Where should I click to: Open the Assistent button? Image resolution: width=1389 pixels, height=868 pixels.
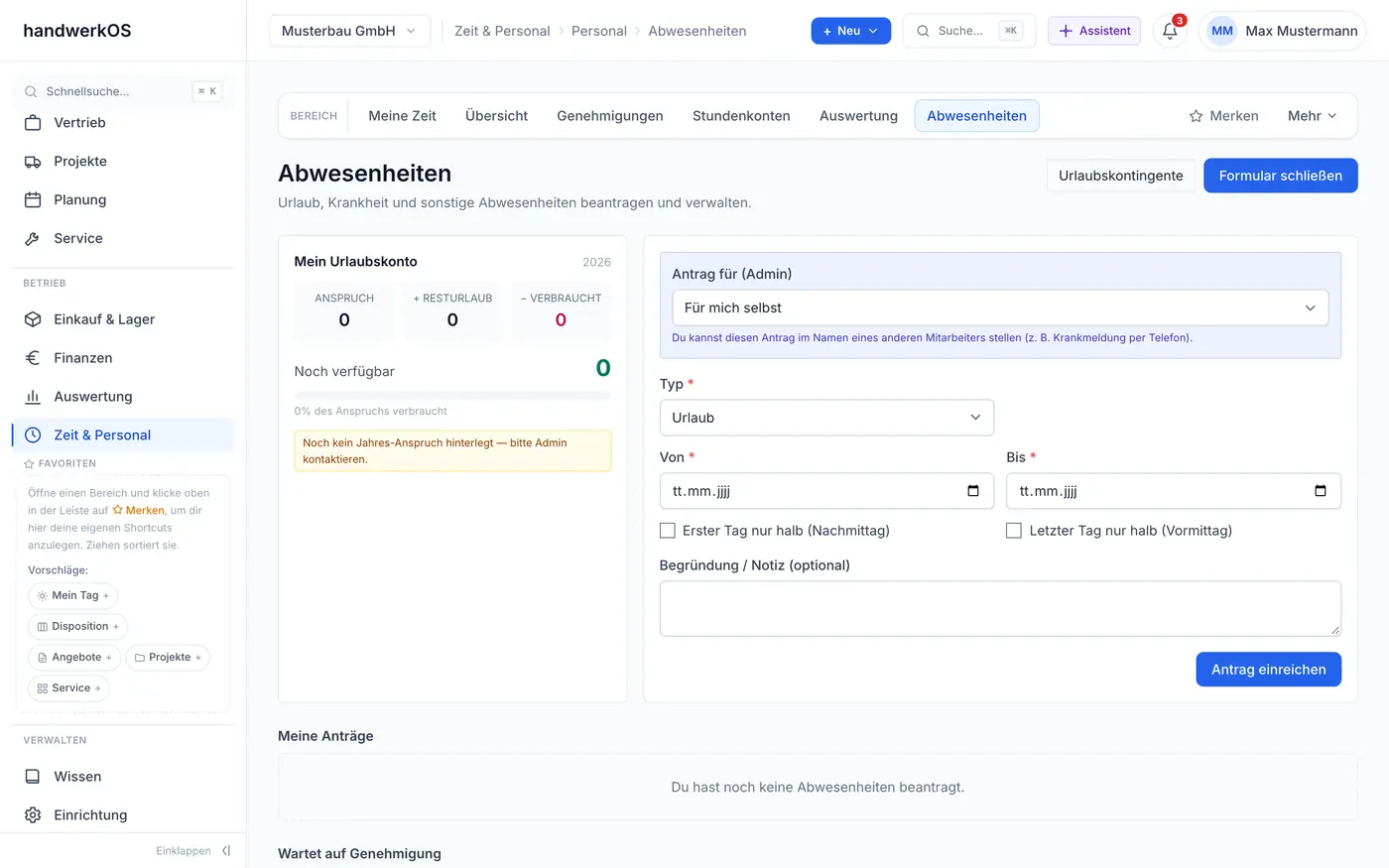click(x=1094, y=31)
